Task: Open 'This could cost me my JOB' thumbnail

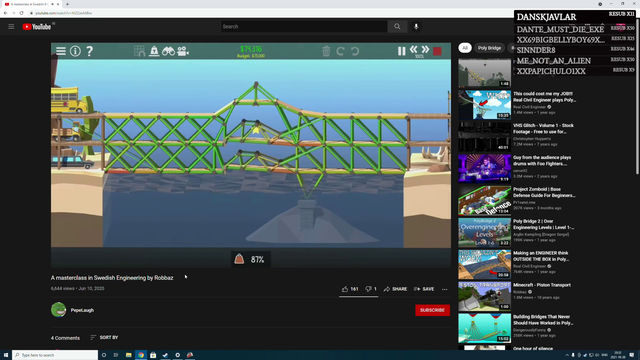Action: 484,104
